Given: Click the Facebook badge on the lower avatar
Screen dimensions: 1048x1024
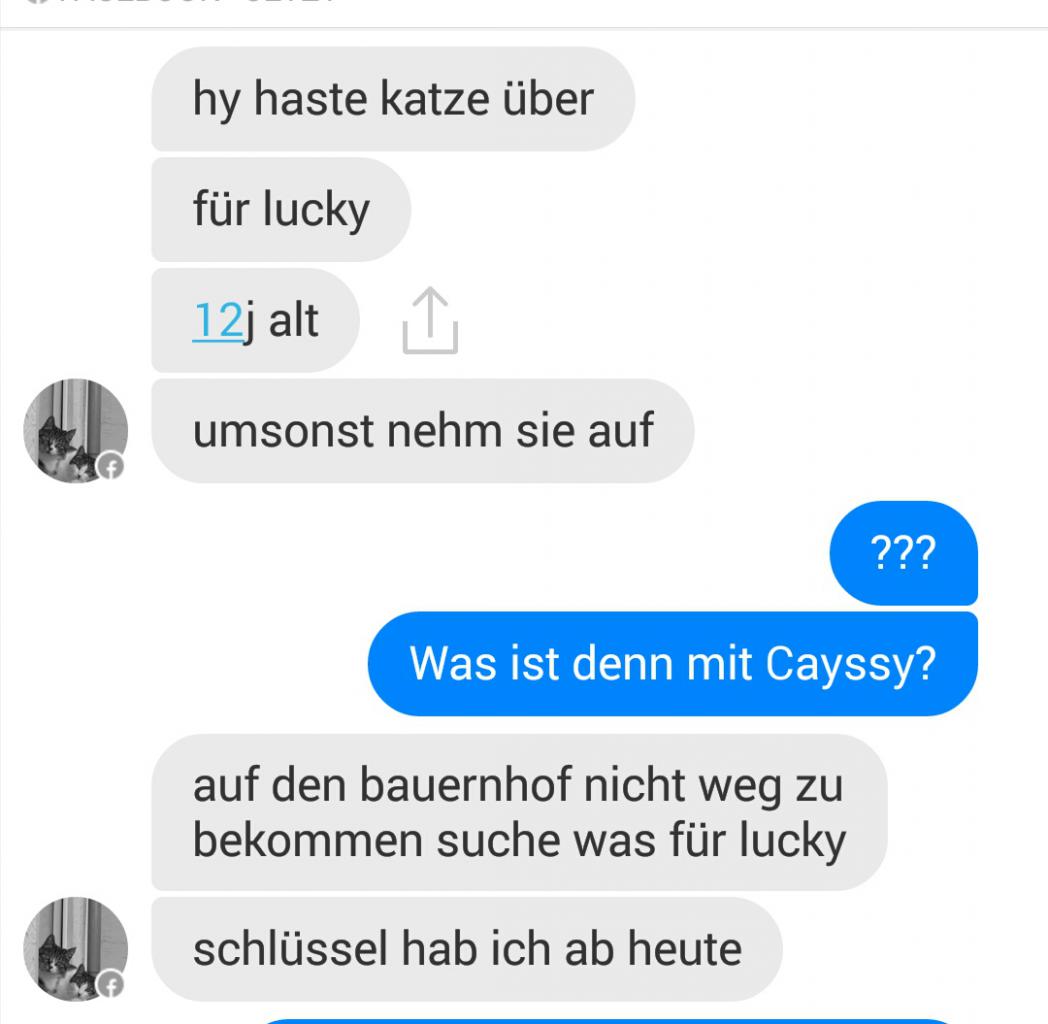Looking at the screenshot, I should 111,985.
